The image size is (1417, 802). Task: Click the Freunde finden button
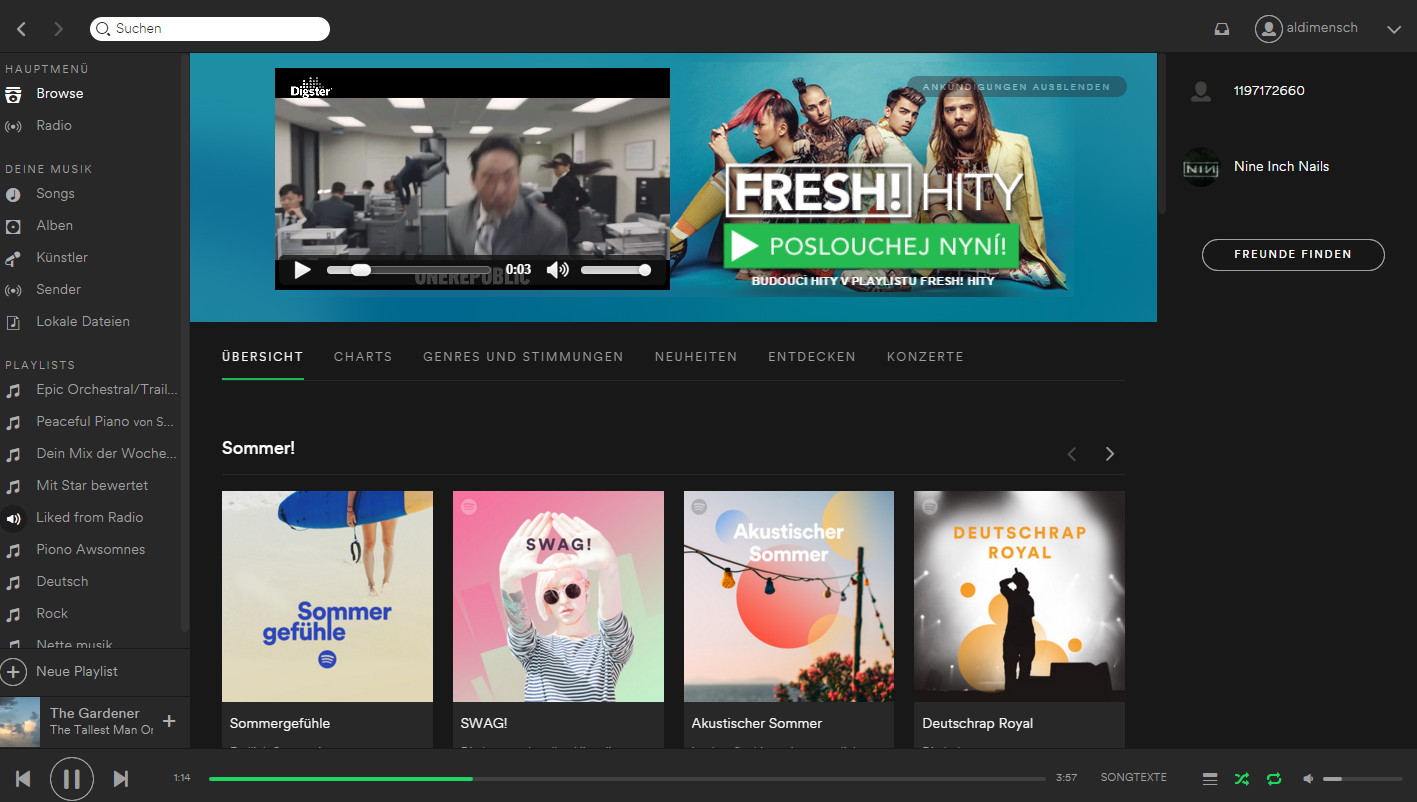[x=1293, y=255]
